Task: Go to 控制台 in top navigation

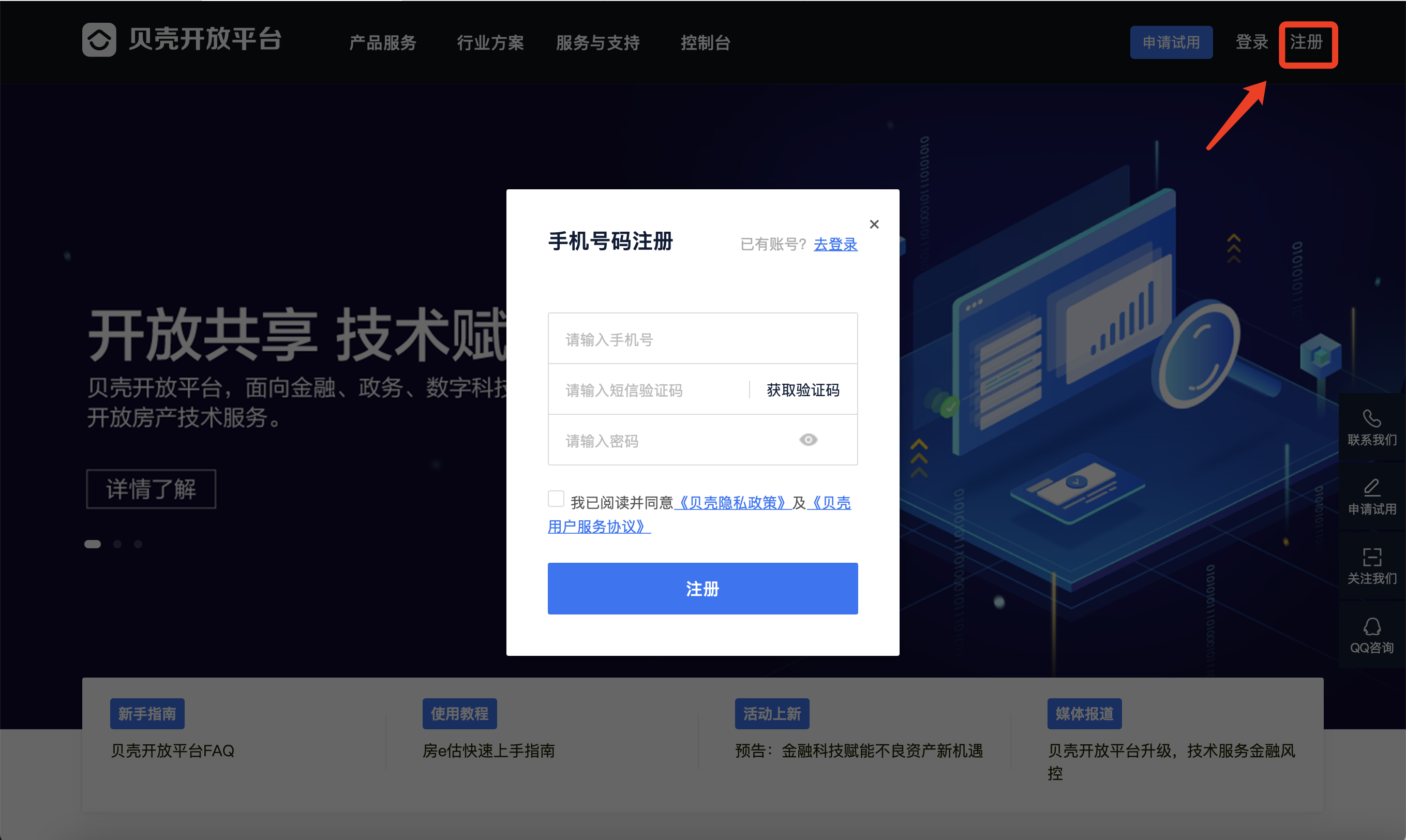Action: pyautogui.click(x=705, y=42)
